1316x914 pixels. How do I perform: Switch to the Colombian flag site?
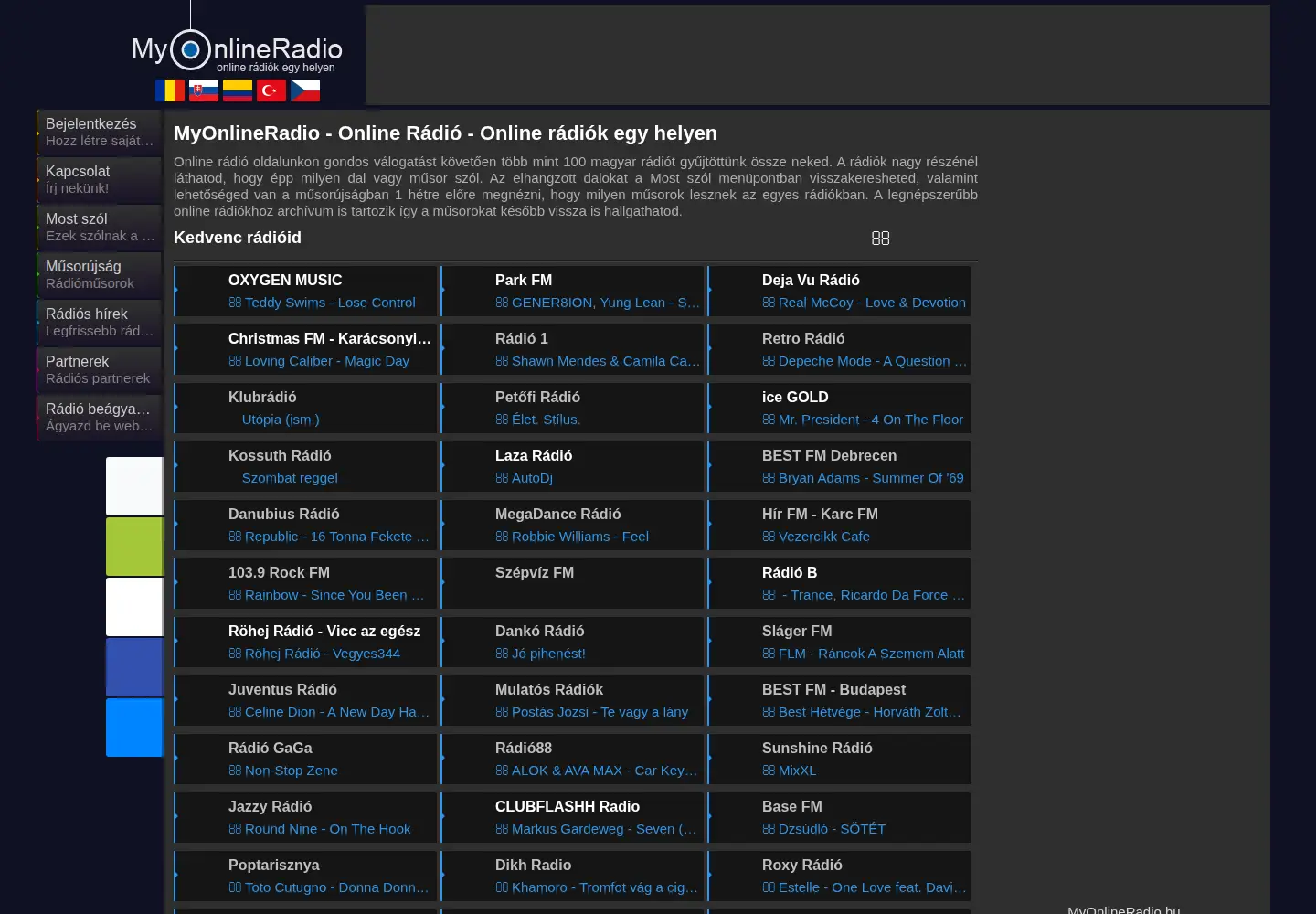point(238,90)
